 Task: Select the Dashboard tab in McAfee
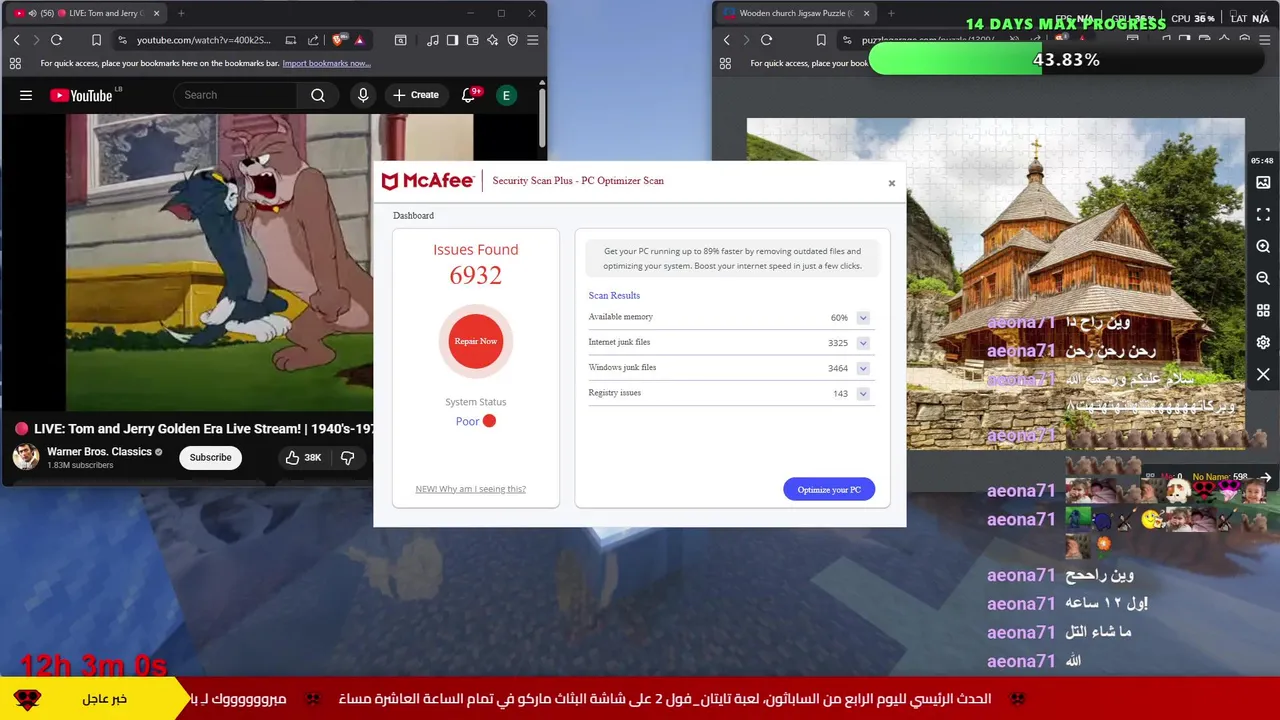pos(413,216)
